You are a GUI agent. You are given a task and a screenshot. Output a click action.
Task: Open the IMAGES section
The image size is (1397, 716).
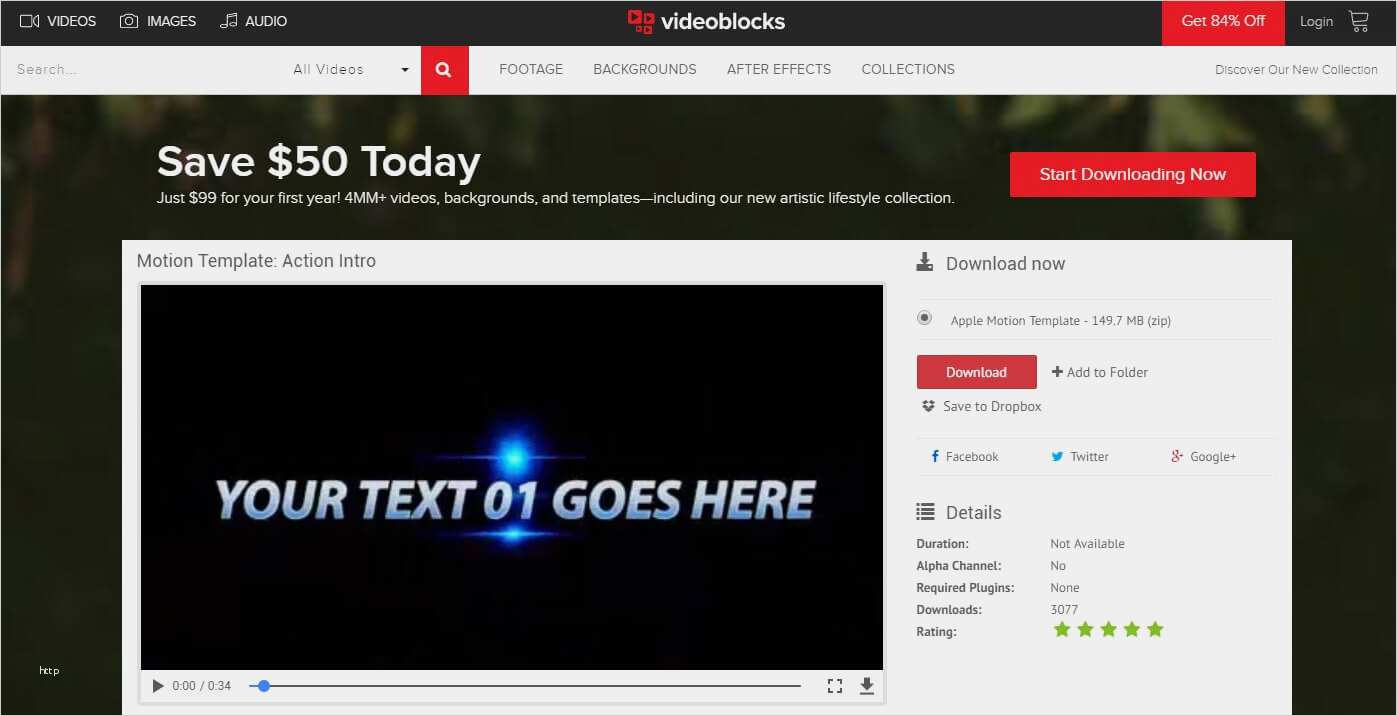(x=158, y=21)
